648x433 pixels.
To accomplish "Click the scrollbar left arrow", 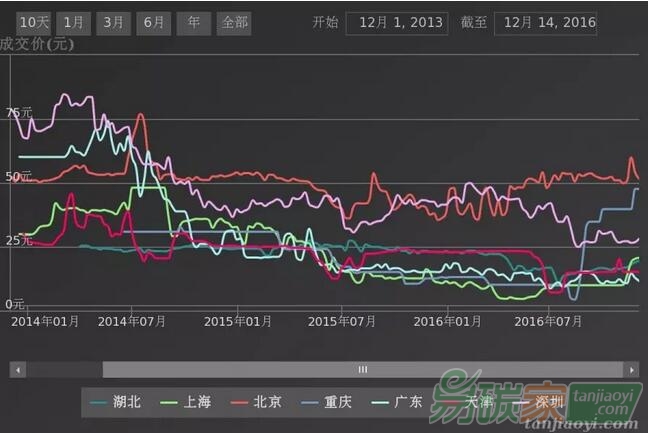I will click(x=17, y=370).
